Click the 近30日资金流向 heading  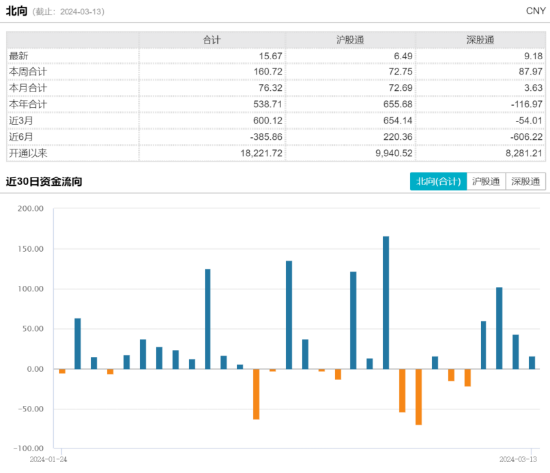(x=44, y=182)
